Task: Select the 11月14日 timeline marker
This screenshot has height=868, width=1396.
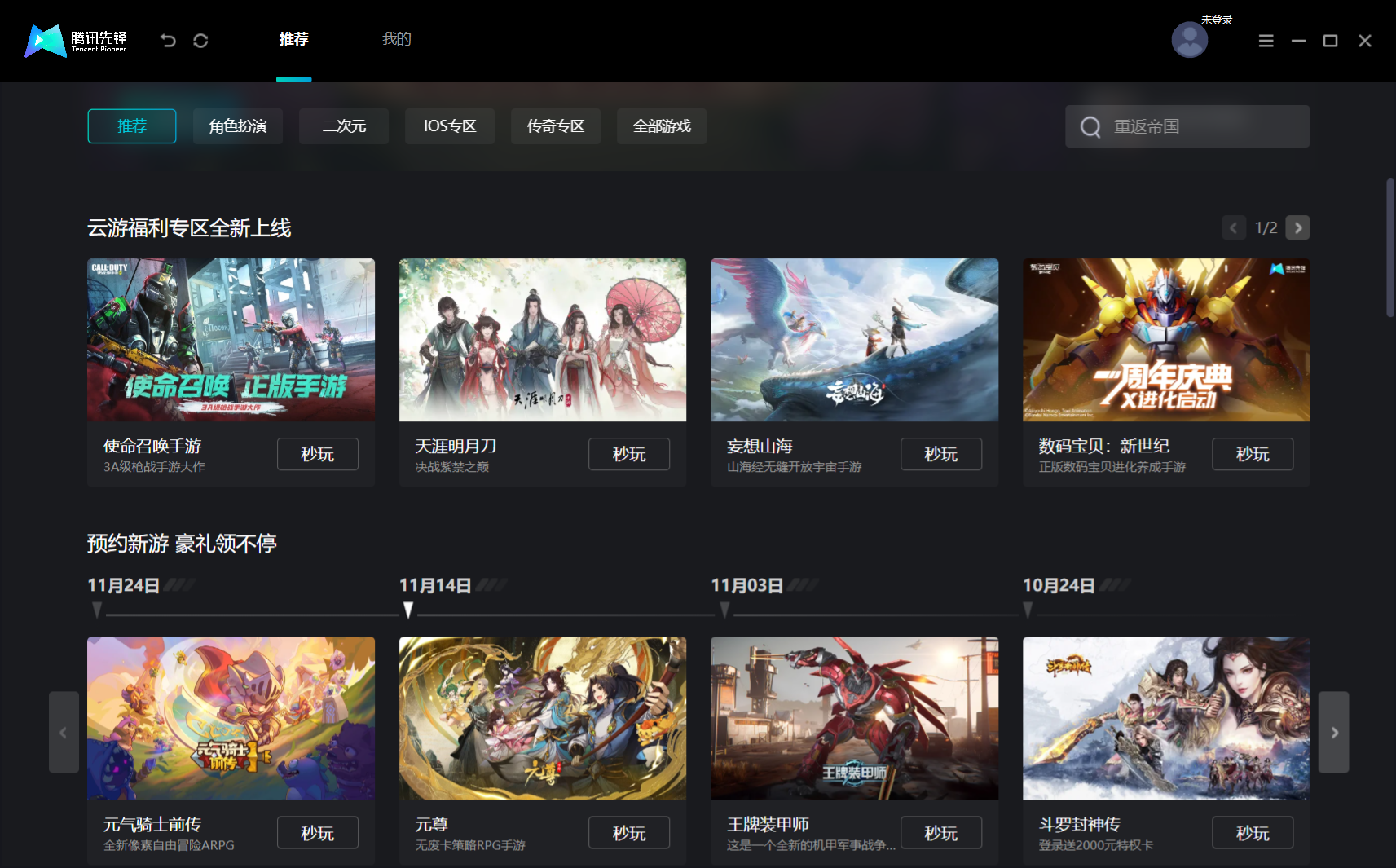Action: click(408, 610)
